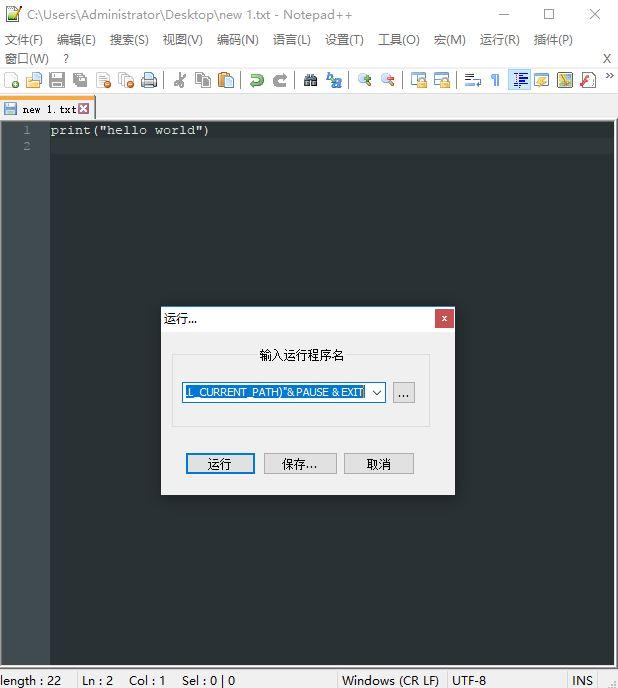
Task: Close the current document with the Close toolbar icon
Action: (104, 80)
